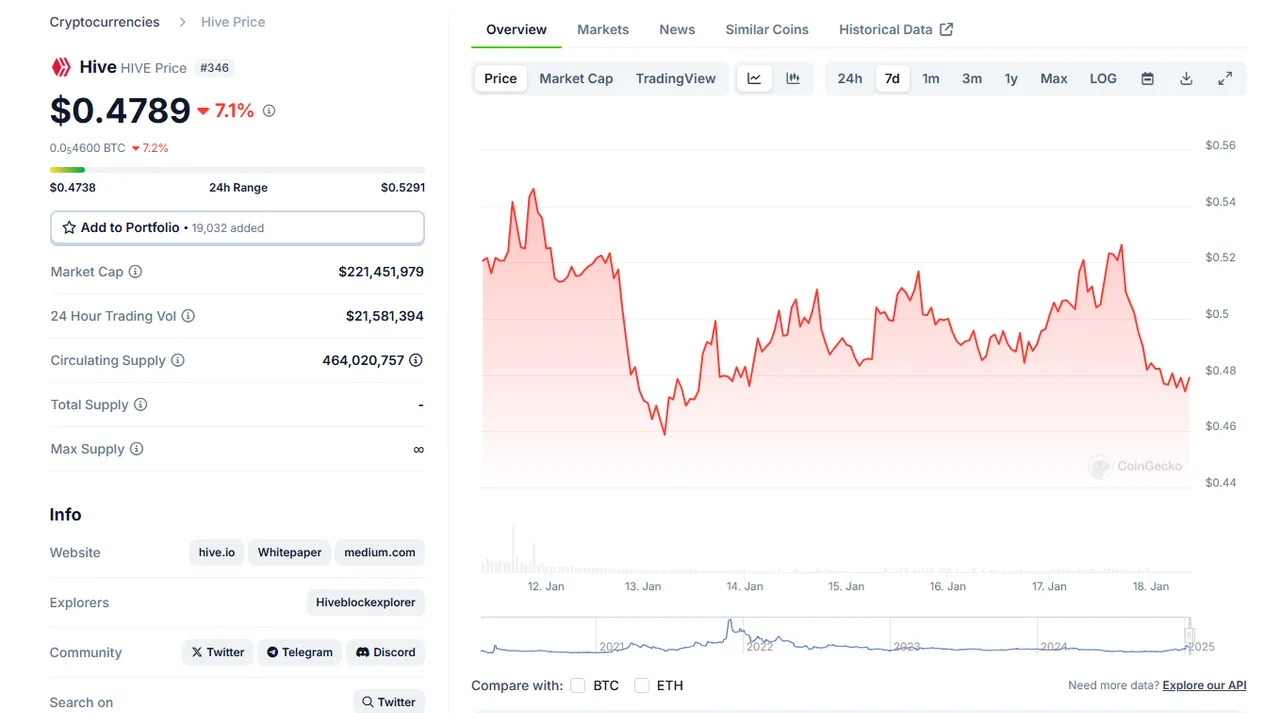Click info icon next to price change
Image resolution: width=1280 pixels, height=713 pixels.
(x=269, y=111)
